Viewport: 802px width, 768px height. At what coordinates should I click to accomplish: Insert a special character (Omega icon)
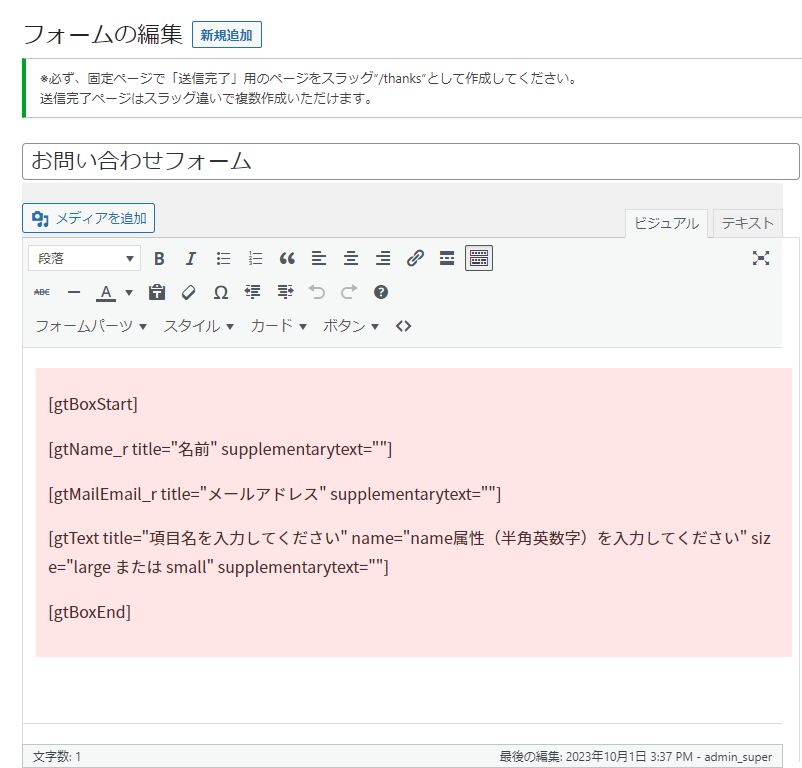coord(221,292)
